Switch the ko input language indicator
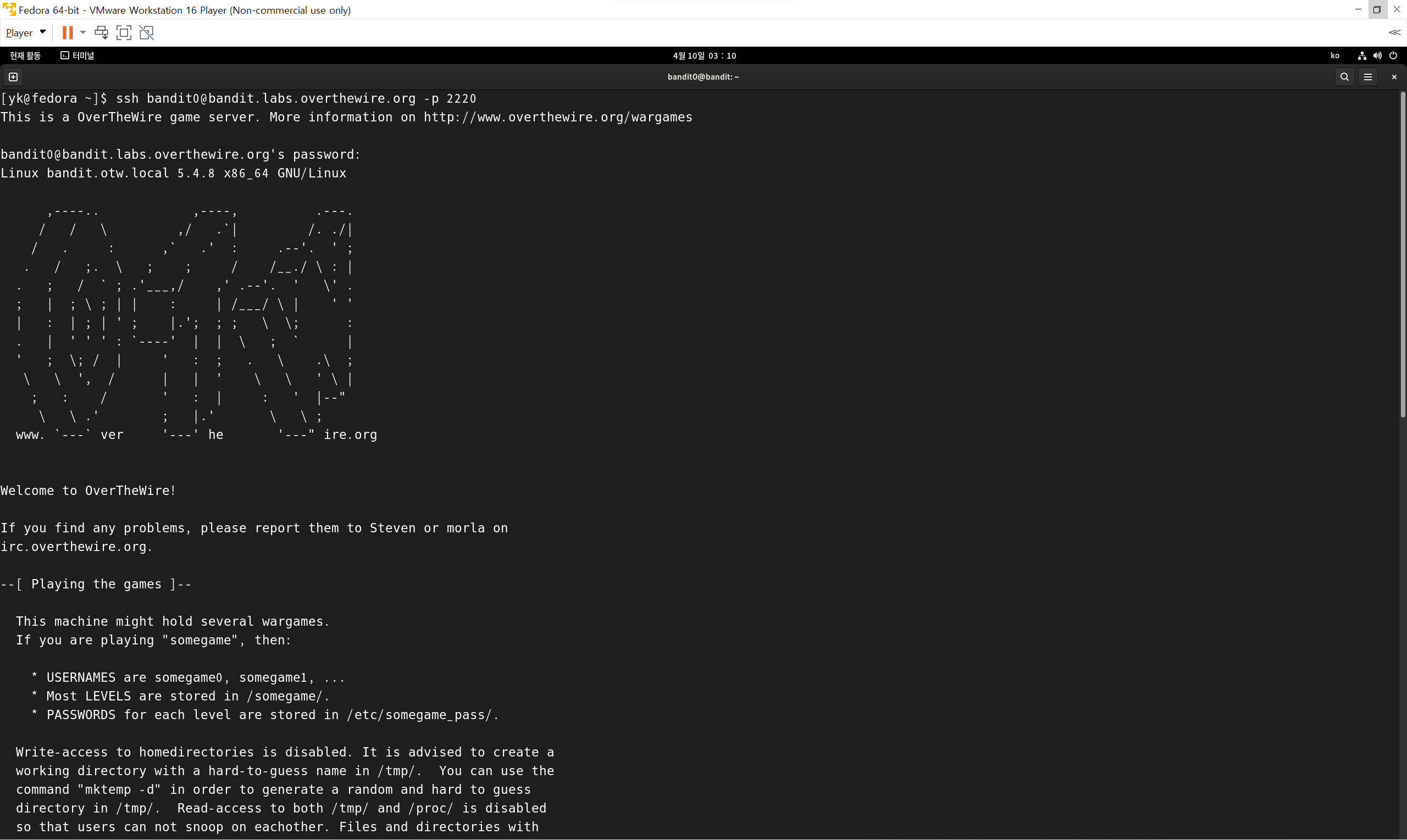The image size is (1407, 840). pos(1334,55)
